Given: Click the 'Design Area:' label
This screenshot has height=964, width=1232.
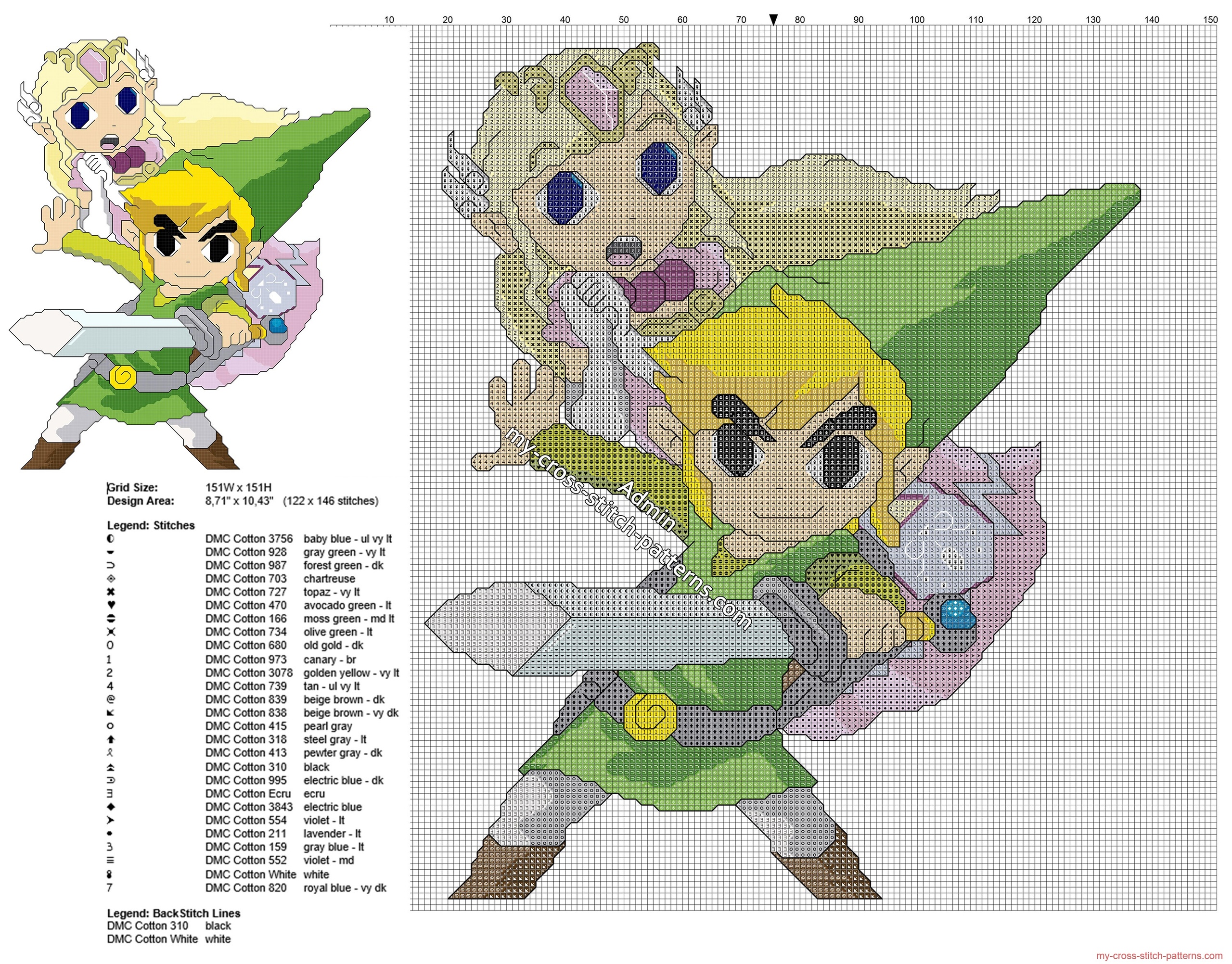Looking at the screenshot, I should tap(141, 501).
